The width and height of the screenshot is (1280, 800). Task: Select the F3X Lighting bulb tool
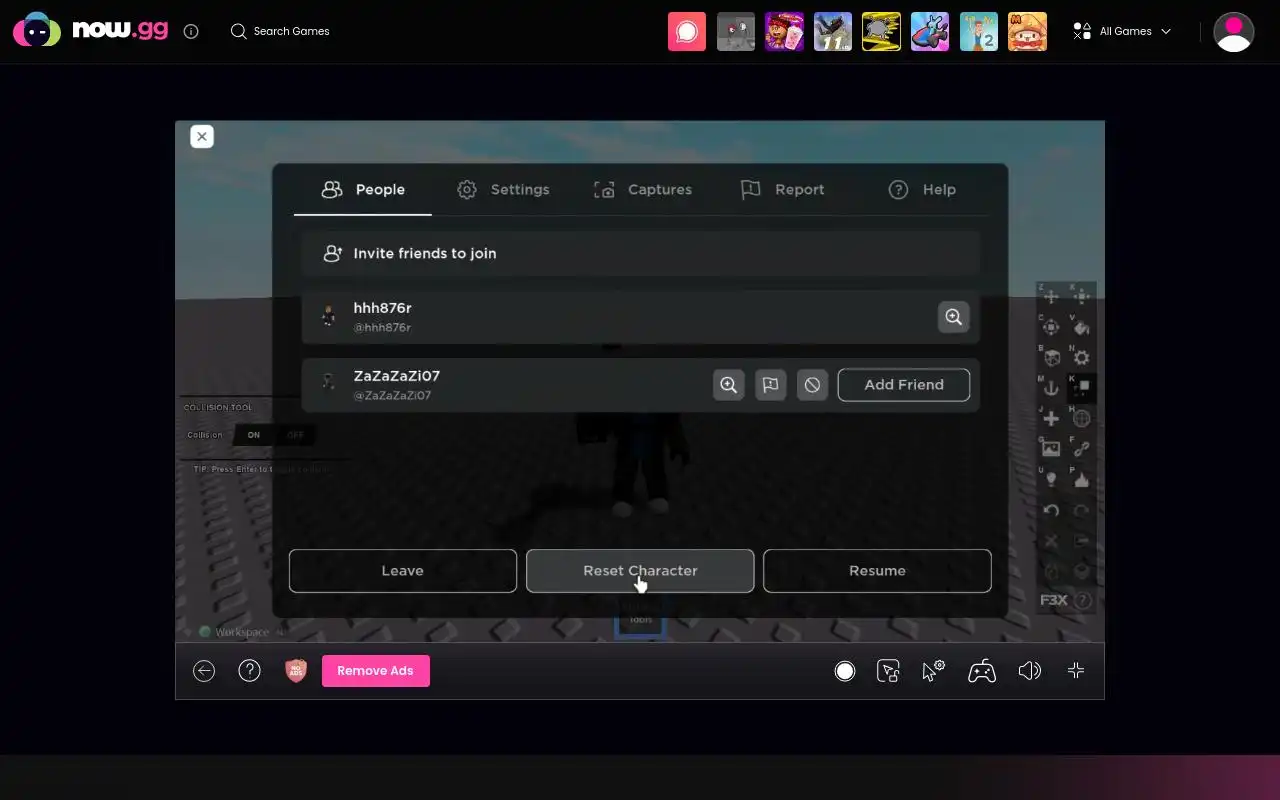click(x=1051, y=479)
